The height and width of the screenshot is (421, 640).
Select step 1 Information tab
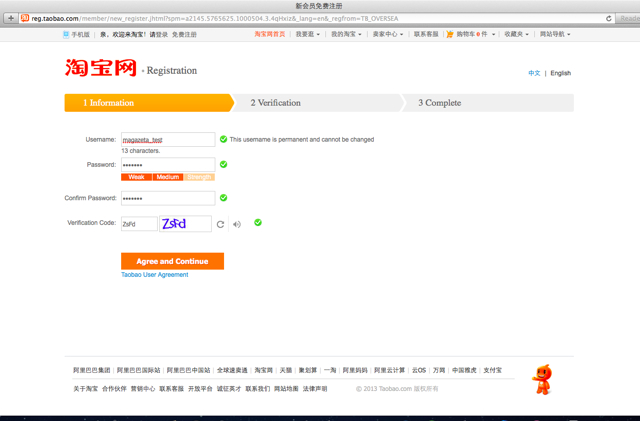pyautogui.click(x=149, y=103)
